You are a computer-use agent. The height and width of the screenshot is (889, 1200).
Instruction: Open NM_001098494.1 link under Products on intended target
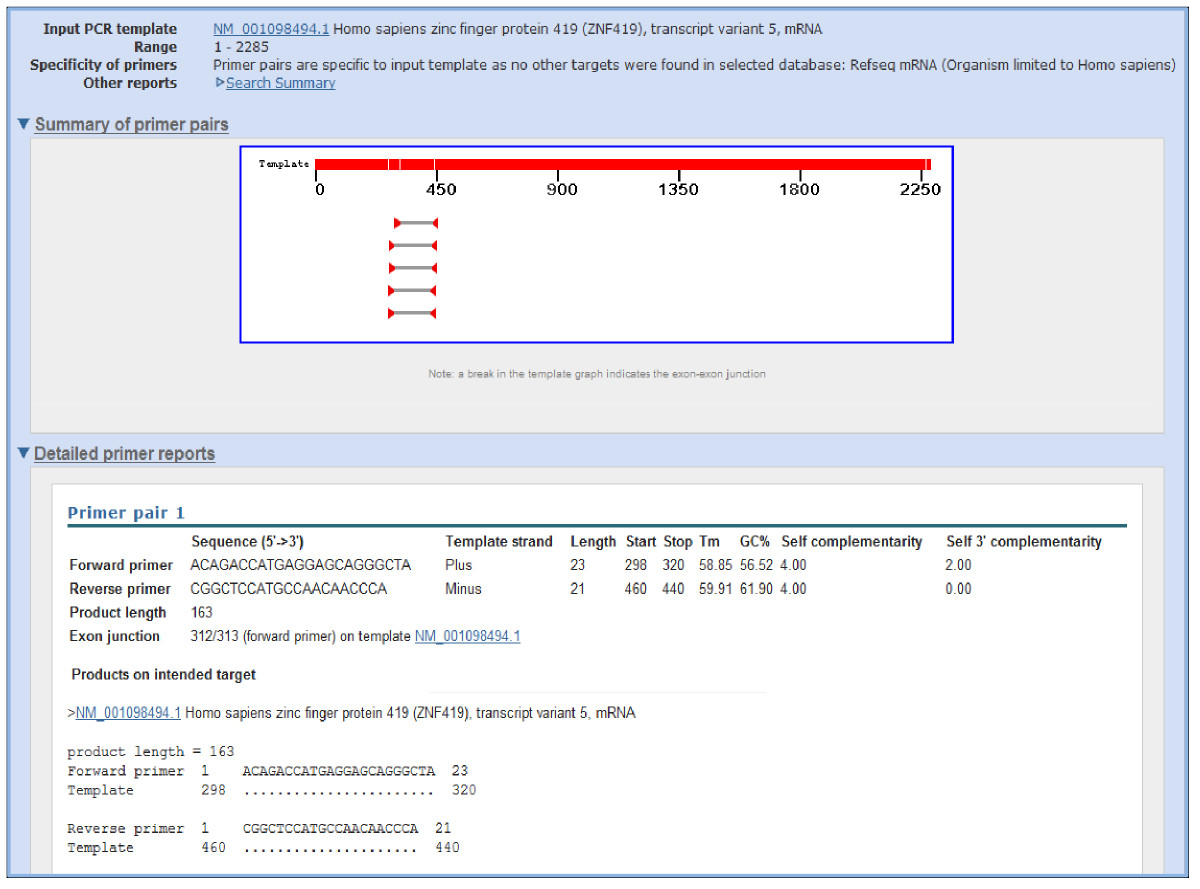click(128, 713)
